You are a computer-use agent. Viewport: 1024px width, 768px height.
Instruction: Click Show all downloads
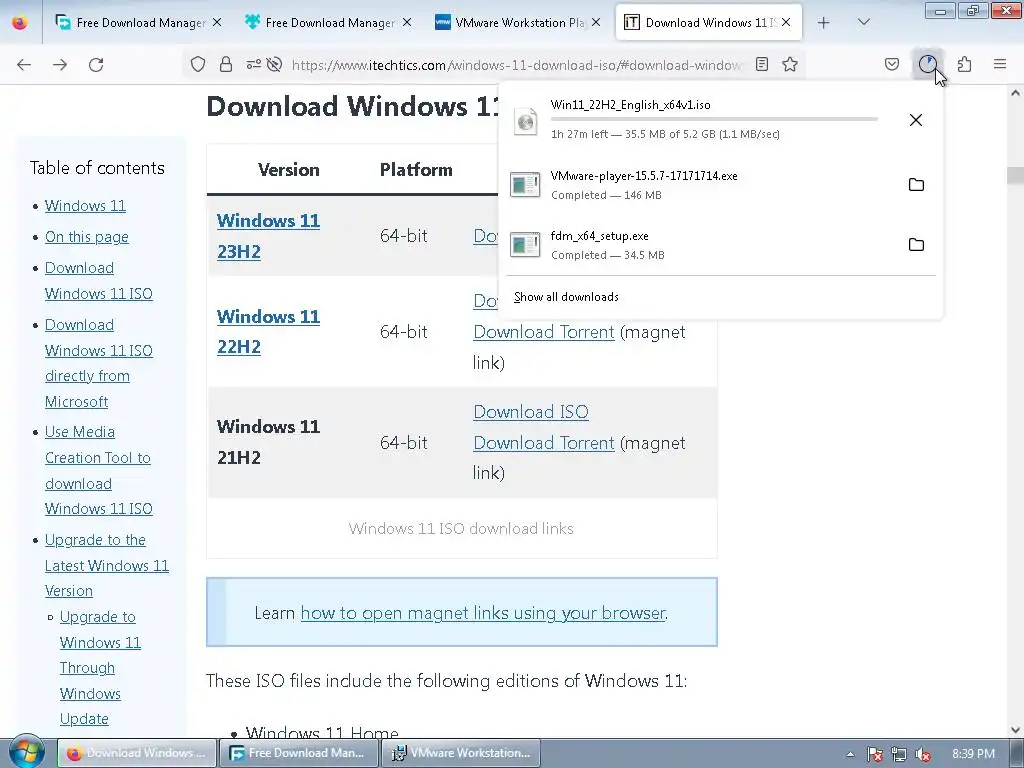click(x=566, y=297)
